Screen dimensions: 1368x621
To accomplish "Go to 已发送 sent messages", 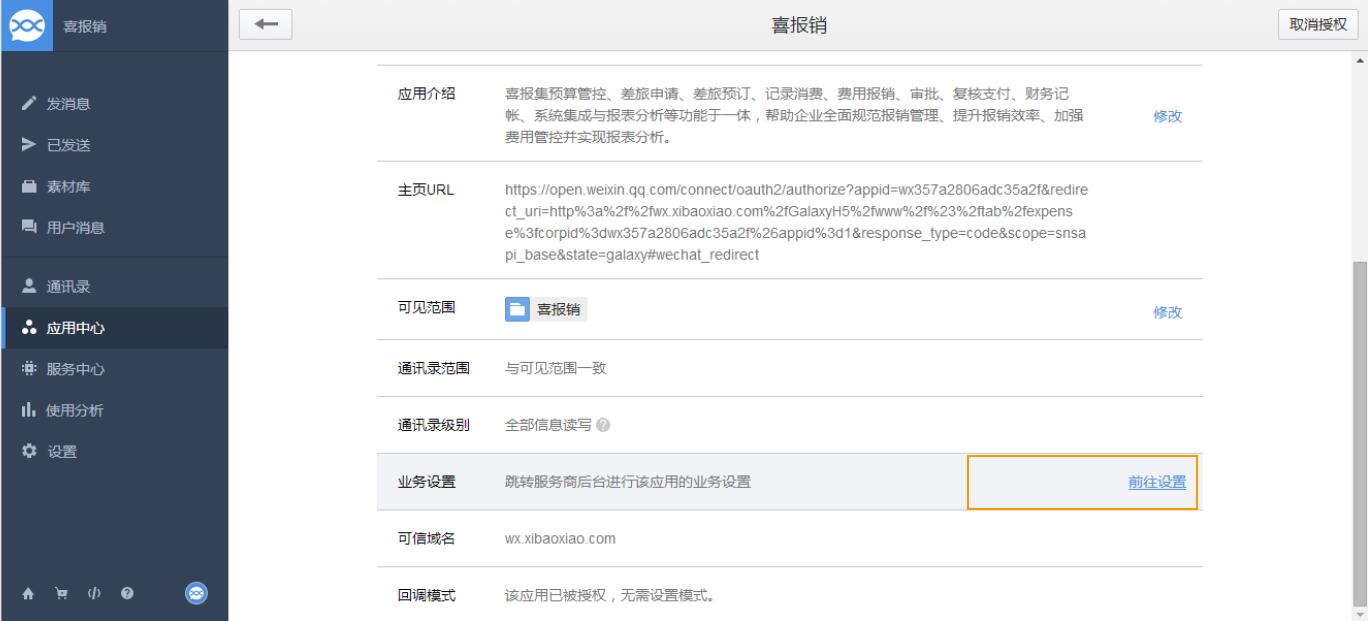I will (x=68, y=145).
